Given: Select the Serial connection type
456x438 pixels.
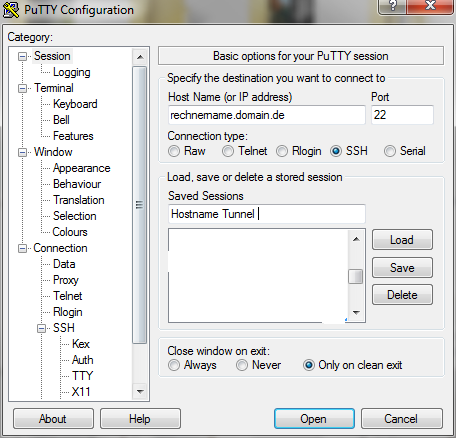Looking at the screenshot, I should coord(390,151).
